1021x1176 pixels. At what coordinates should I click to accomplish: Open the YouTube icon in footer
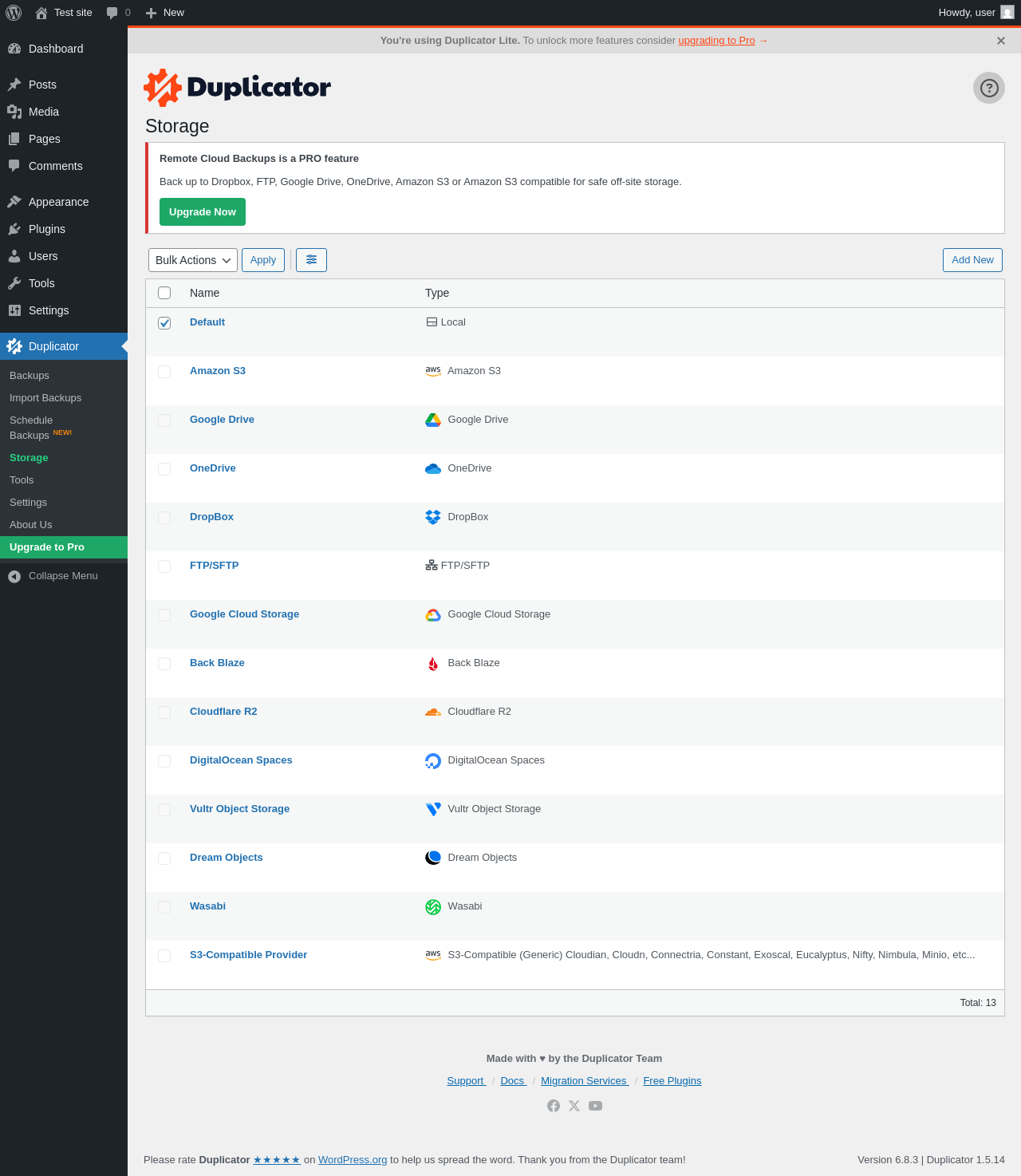[595, 1106]
